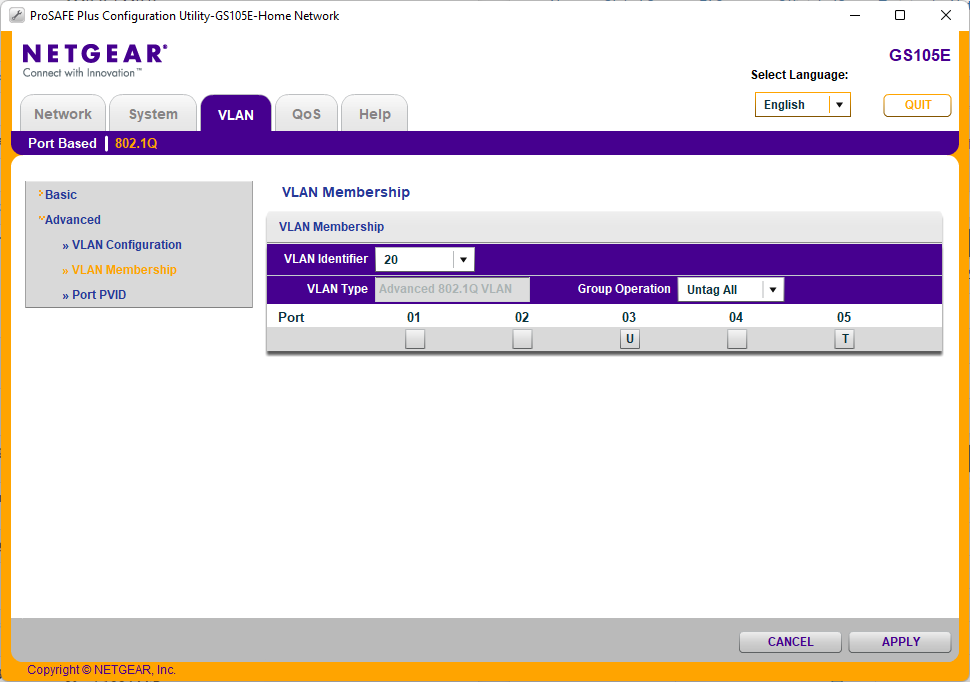
Task: Toggle the tagged box on port 05
Action: (x=844, y=339)
